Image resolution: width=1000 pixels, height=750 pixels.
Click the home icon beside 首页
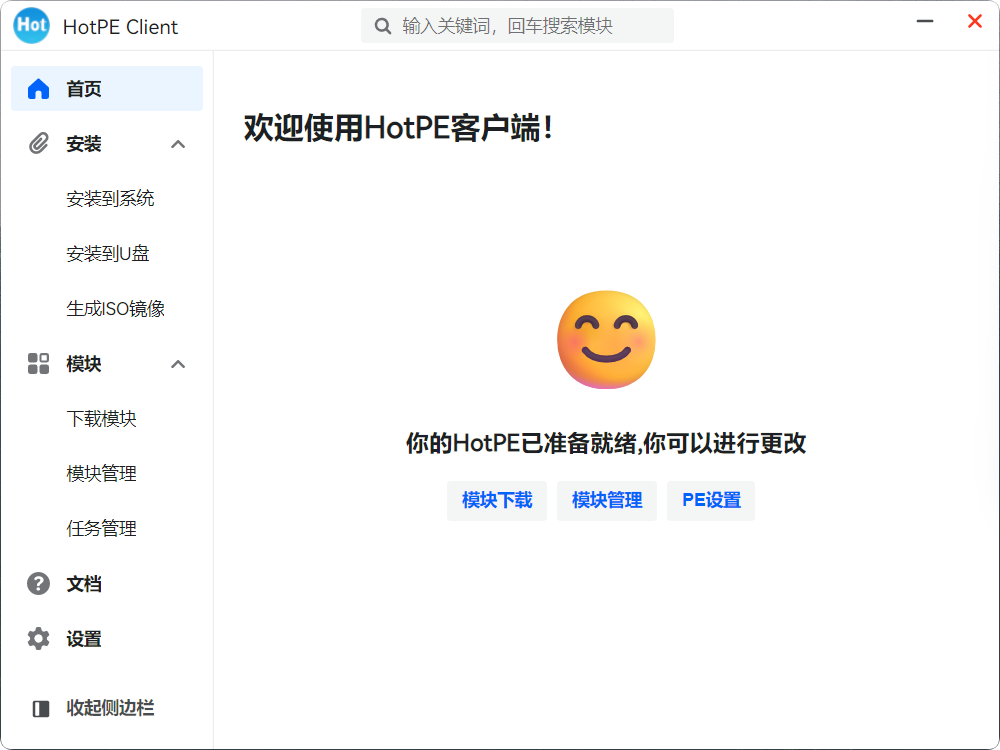click(x=39, y=89)
